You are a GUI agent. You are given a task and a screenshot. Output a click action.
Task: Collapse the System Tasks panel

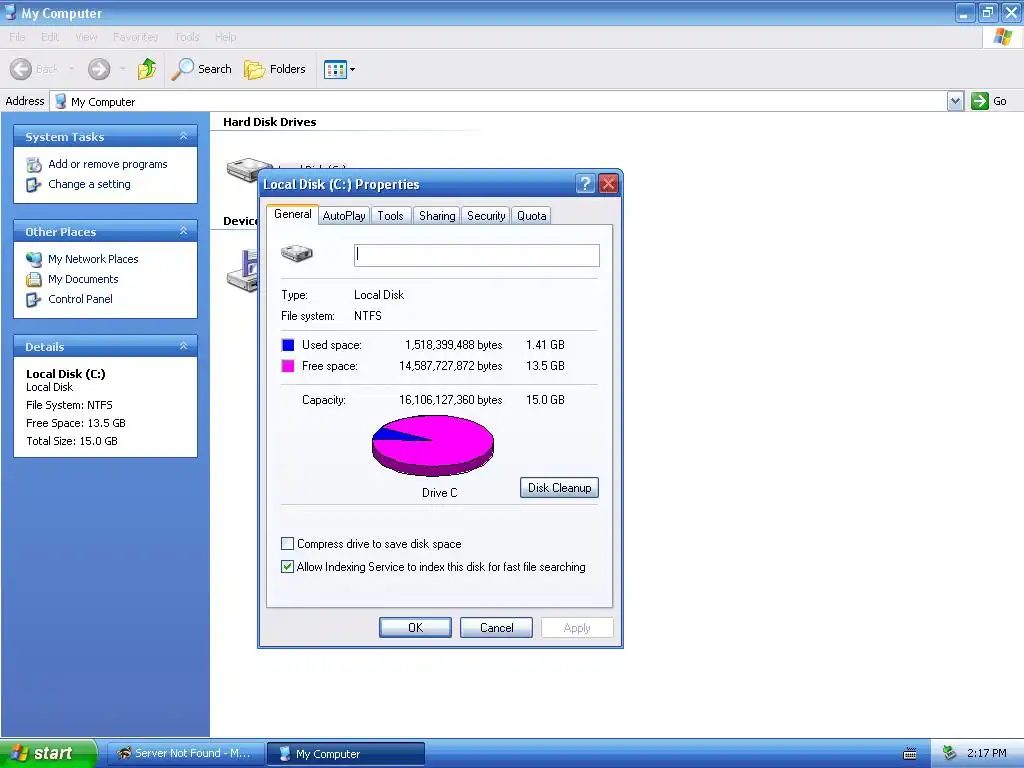click(x=184, y=136)
